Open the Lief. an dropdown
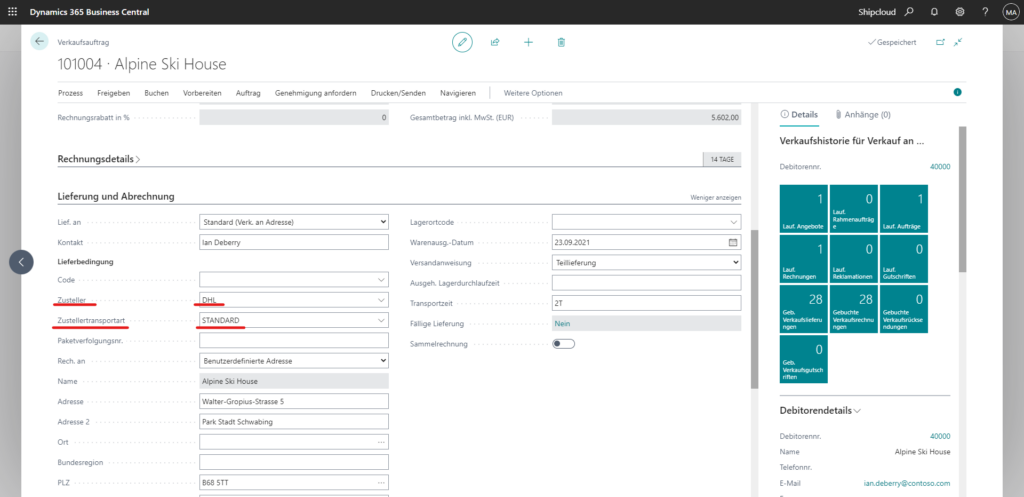The width and height of the screenshot is (1024, 497). click(x=382, y=221)
